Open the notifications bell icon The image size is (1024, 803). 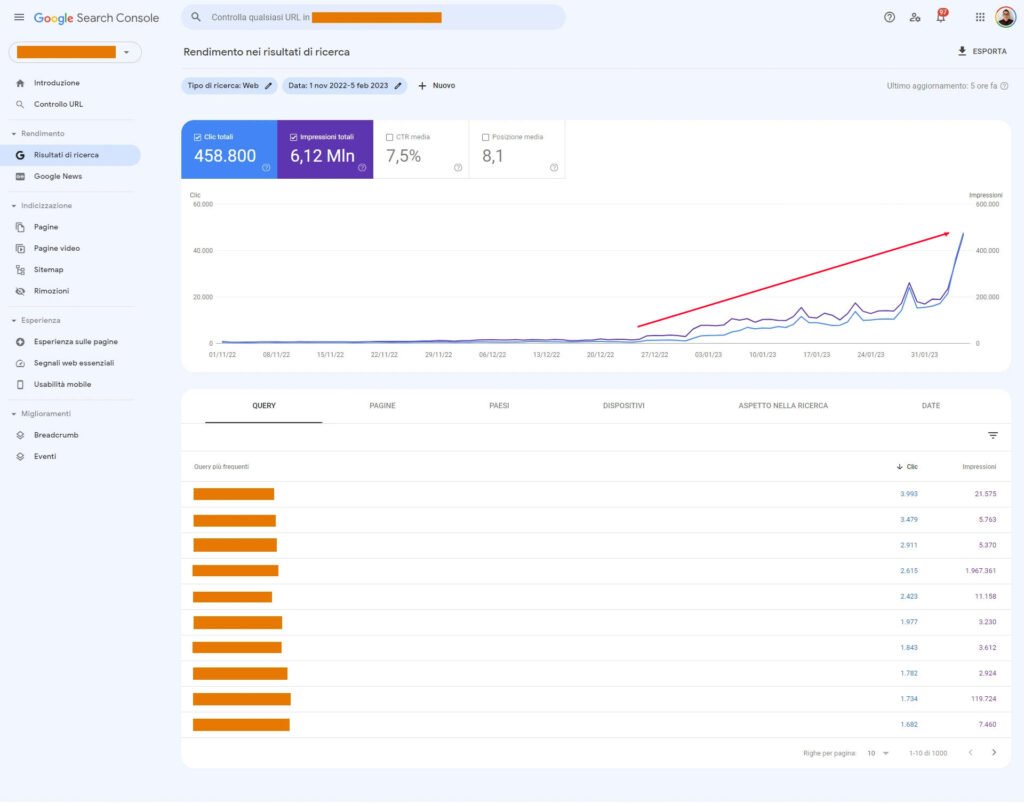point(940,17)
